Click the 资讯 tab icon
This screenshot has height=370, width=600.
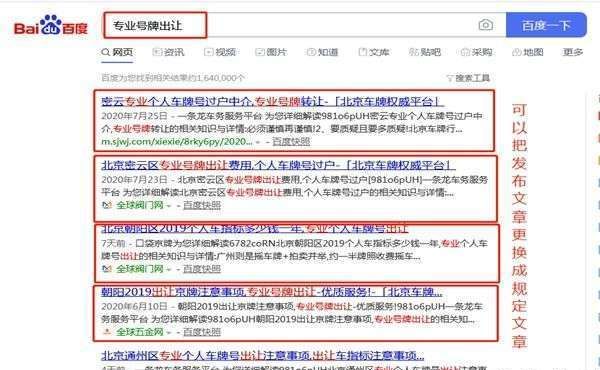tap(157, 52)
